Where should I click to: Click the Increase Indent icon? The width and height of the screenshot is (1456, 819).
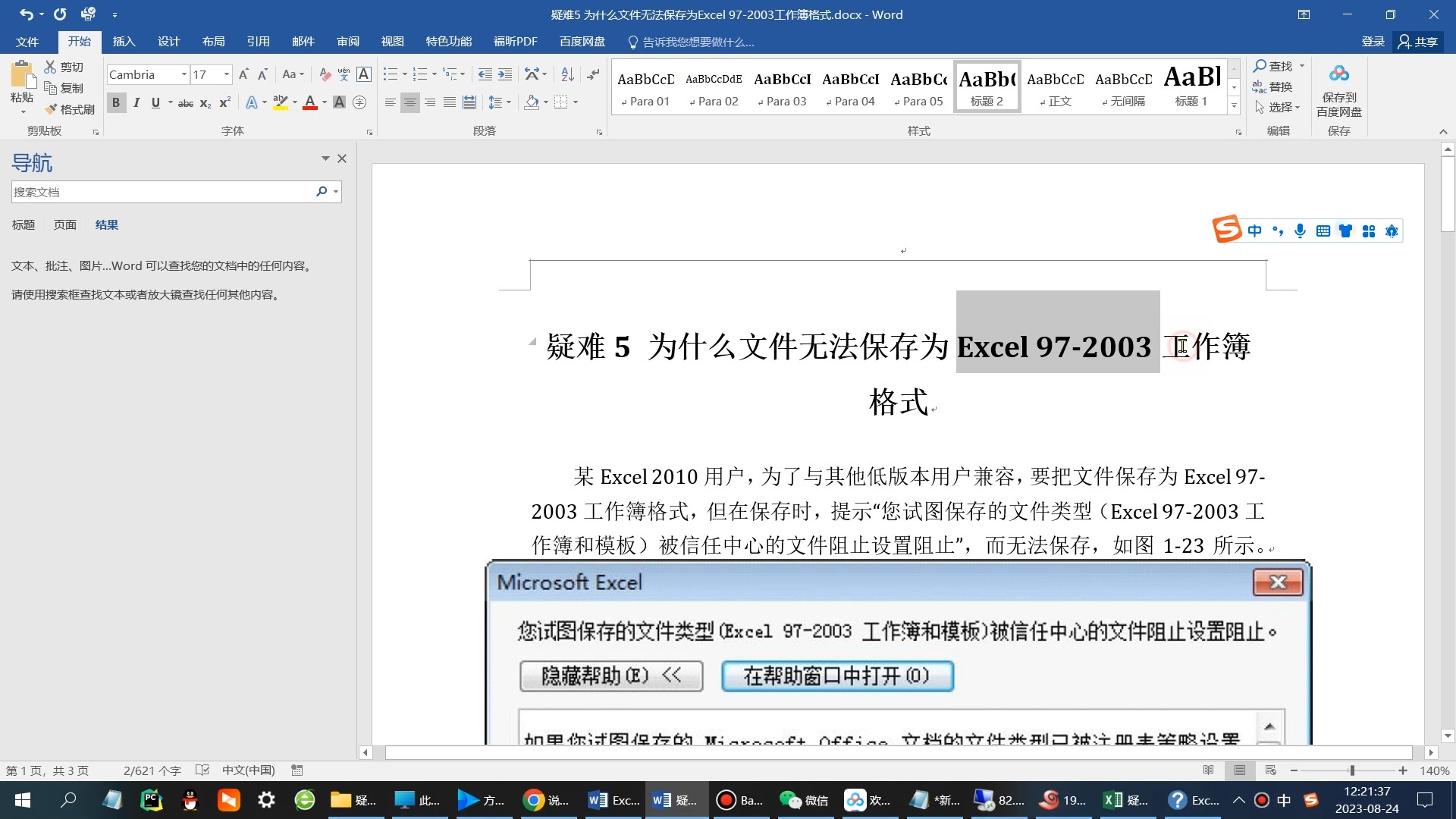coord(504,74)
